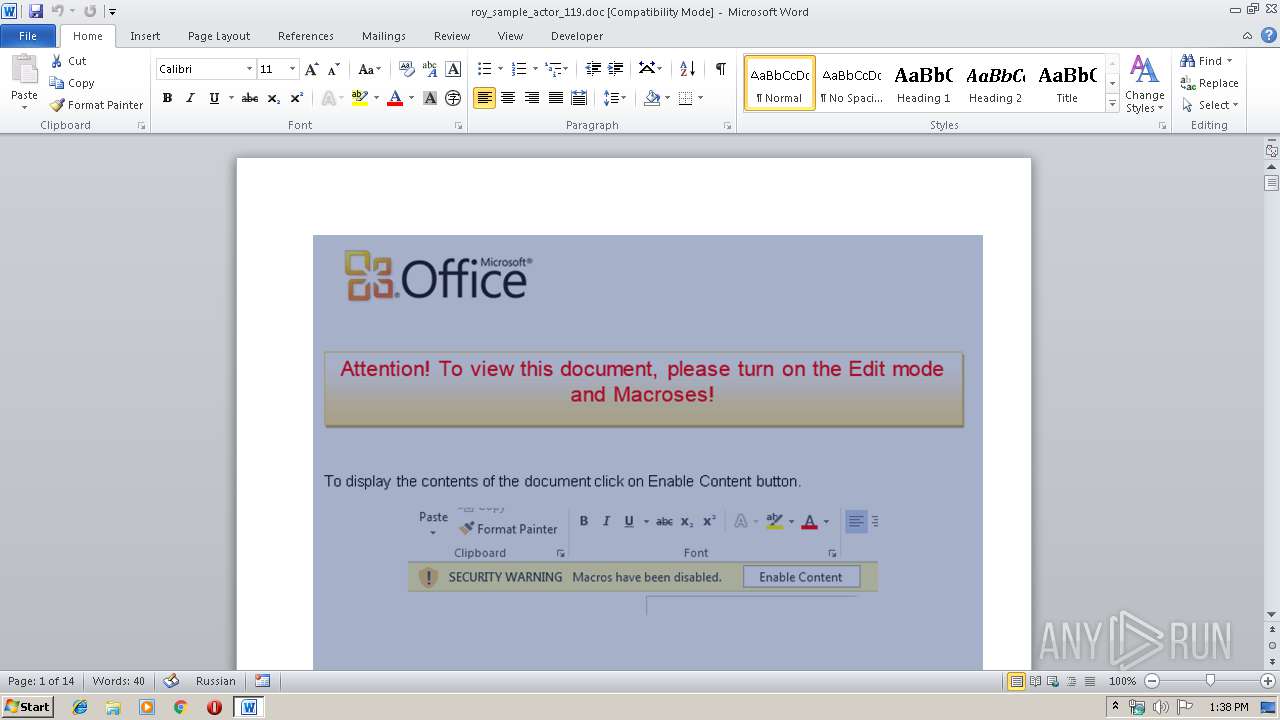Click the Cut command
The height and width of the screenshot is (720, 1280).
(x=69, y=61)
